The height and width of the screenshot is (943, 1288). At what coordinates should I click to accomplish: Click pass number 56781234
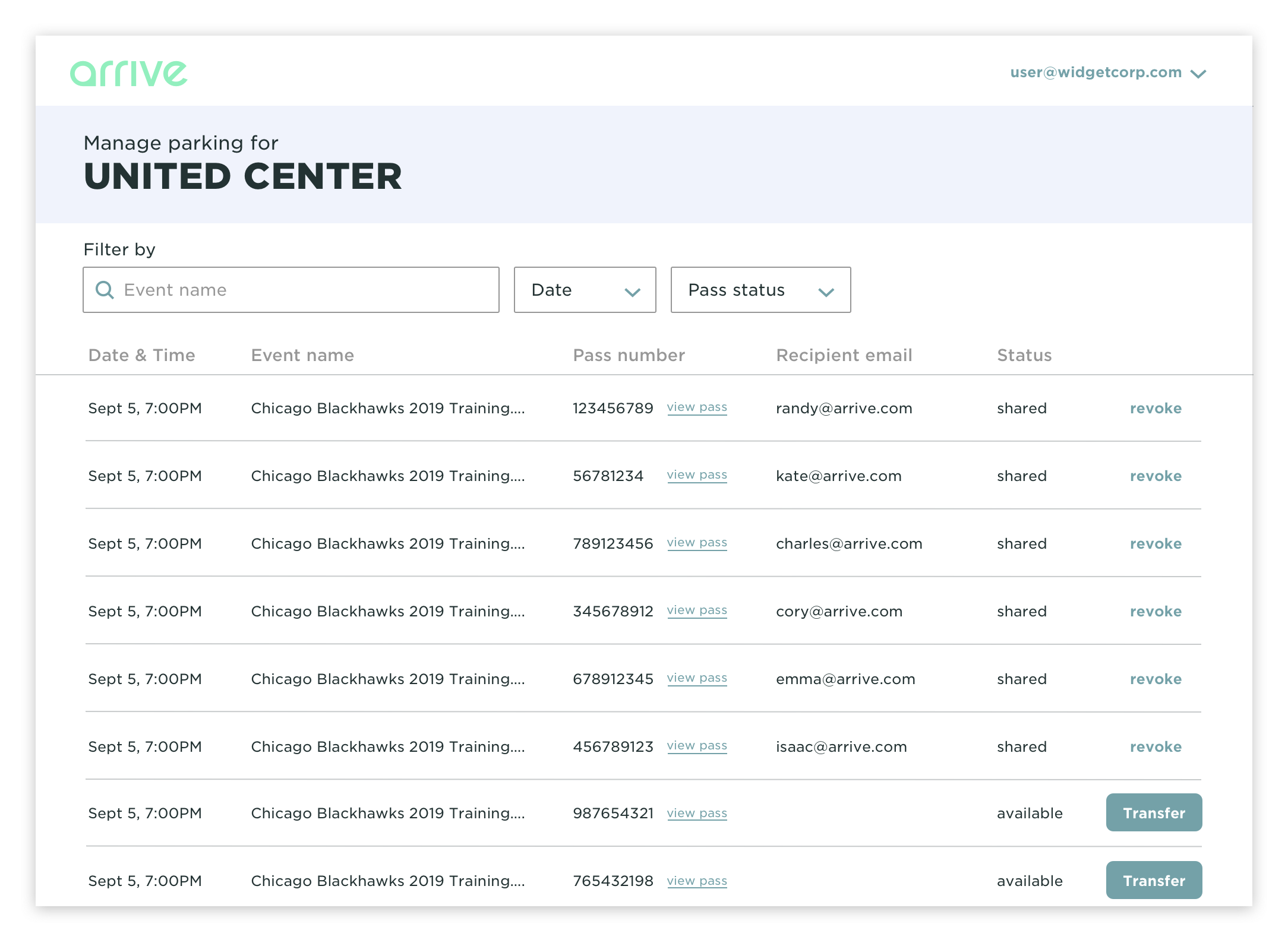pos(608,476)
